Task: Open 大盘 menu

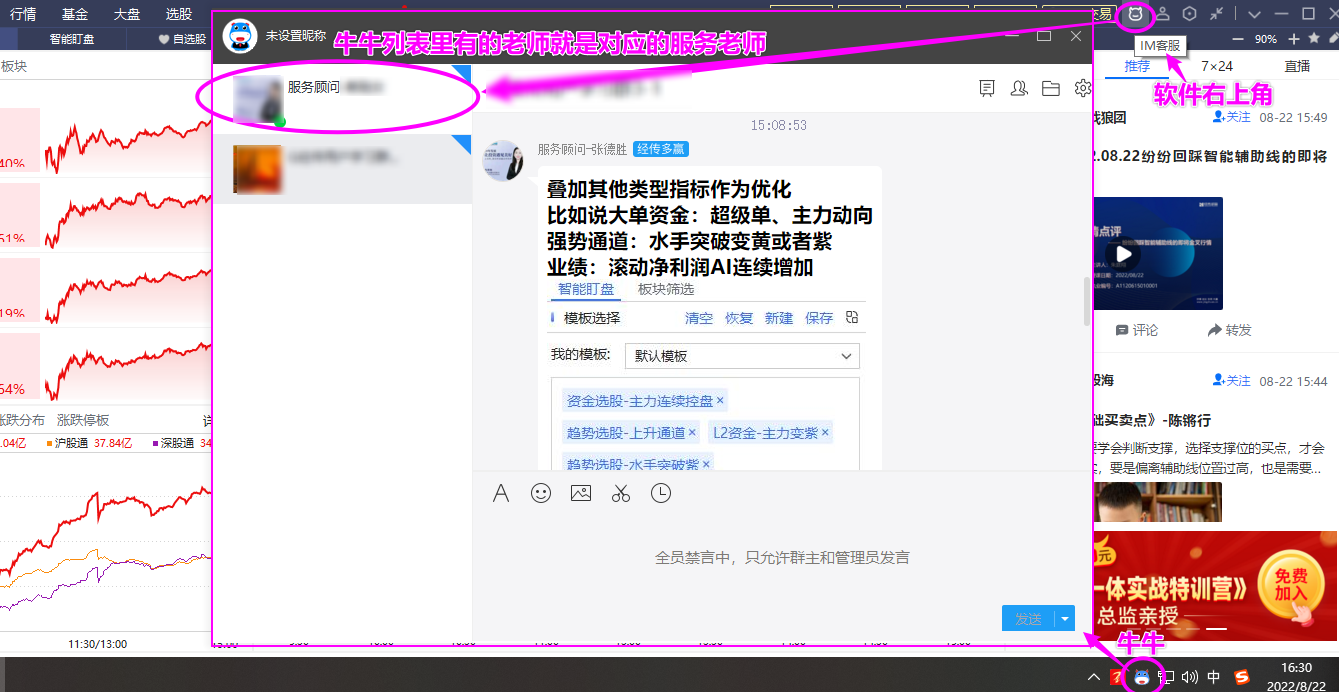Action: click(127, 14)
